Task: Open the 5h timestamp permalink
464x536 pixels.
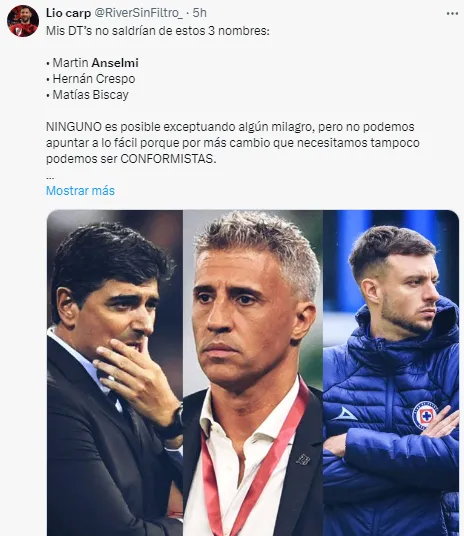Action: pos(200,13)
